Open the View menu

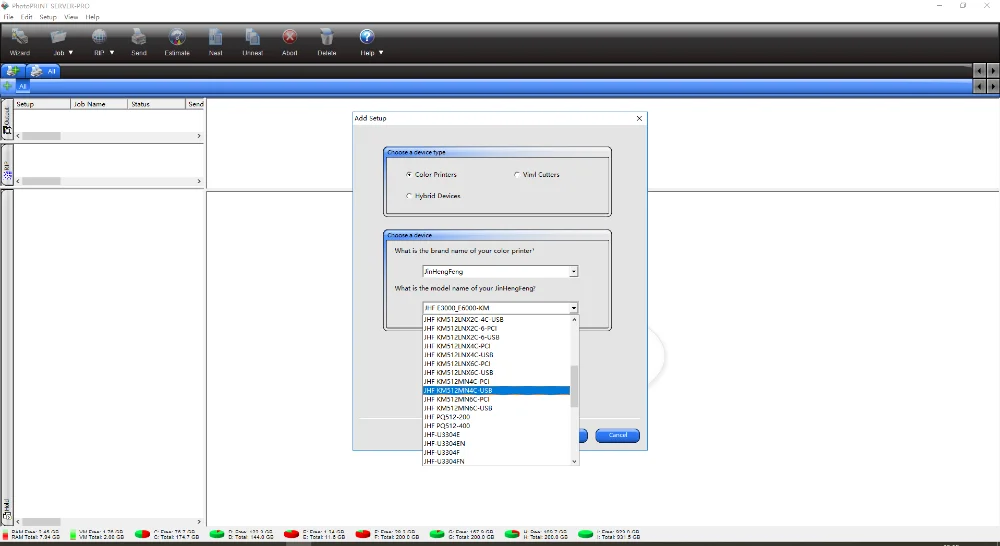pos(71,17)
